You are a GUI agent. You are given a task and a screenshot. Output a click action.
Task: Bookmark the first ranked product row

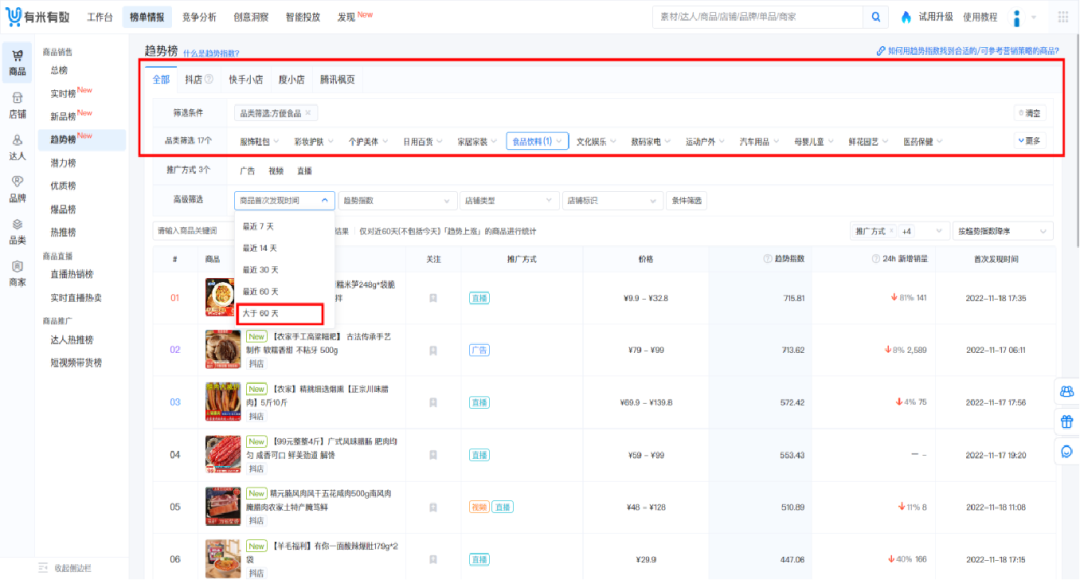(x=433, y=298)
